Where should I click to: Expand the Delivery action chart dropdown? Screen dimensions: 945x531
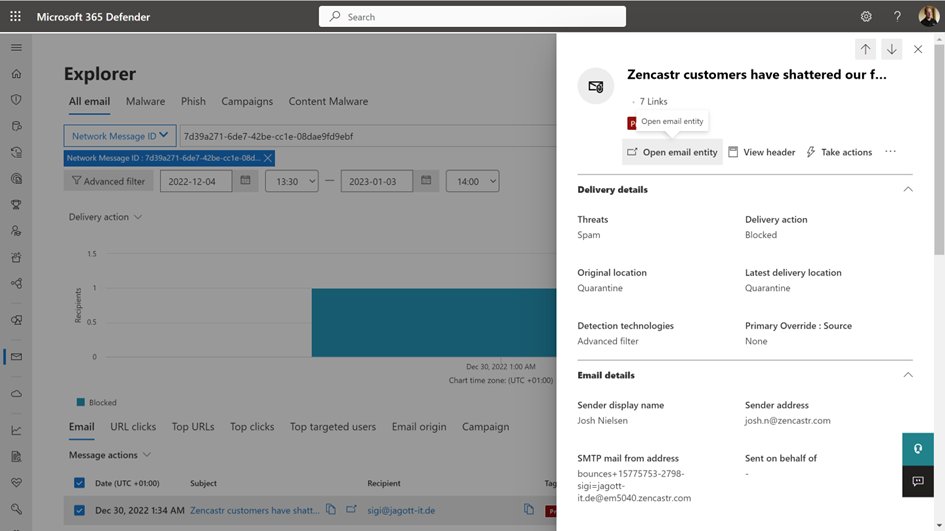pos(105,216)
